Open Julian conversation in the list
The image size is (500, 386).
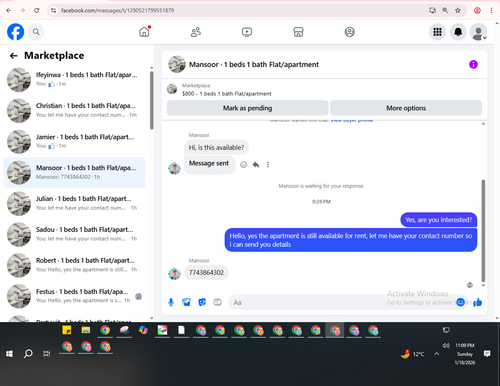74,203
